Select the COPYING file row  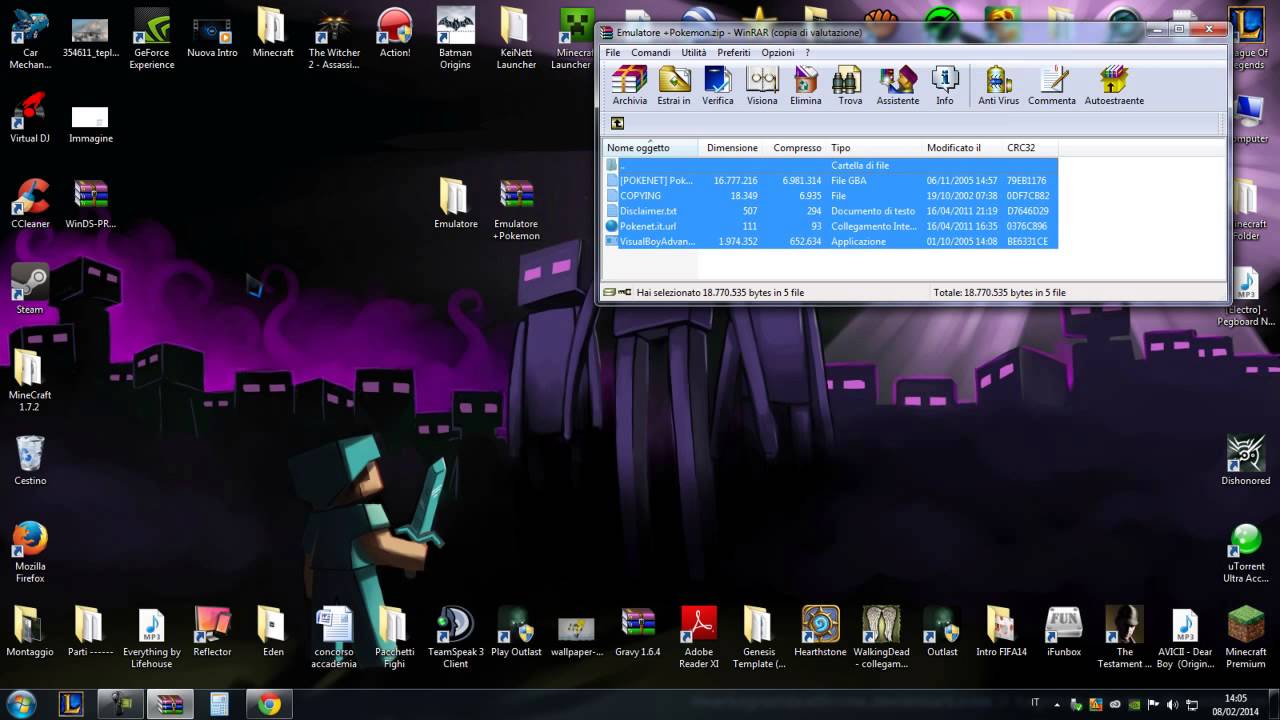click(830, 196)
